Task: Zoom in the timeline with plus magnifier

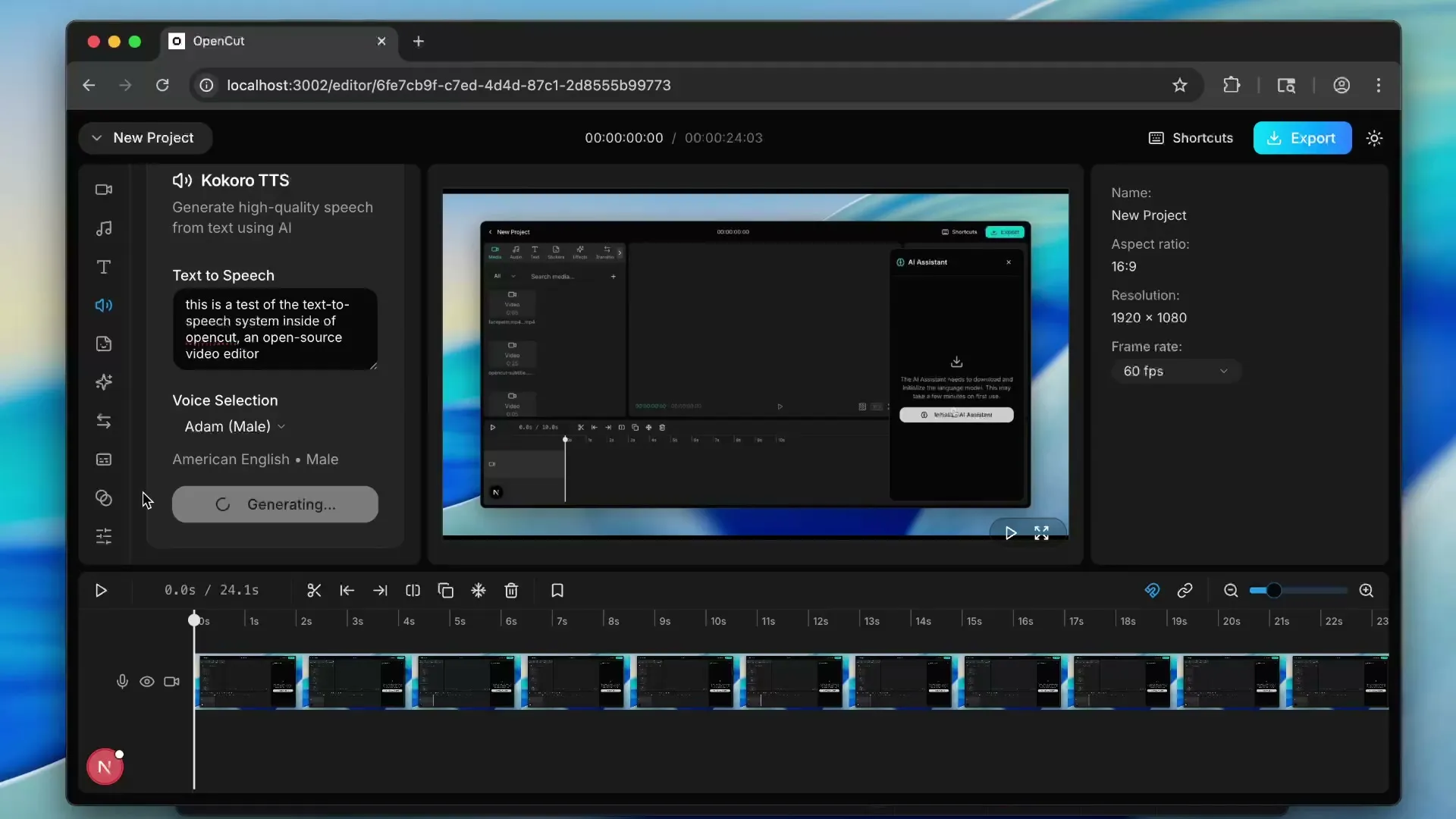Action: pyautogui.click(x=1367, y=591)
